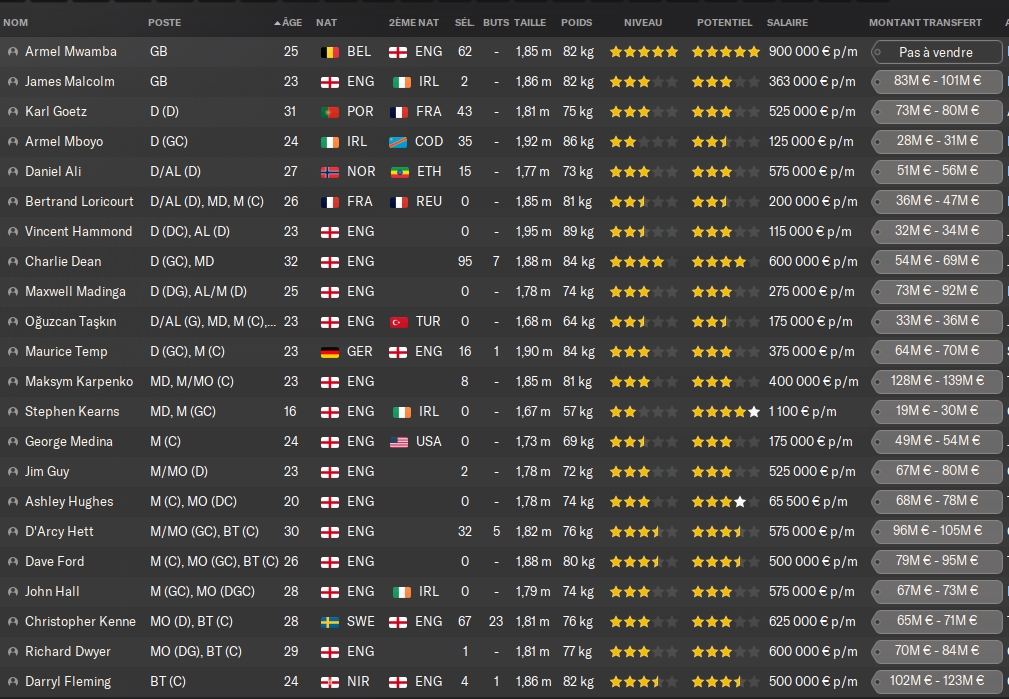
Task: Open Darryl Fleming's player profile
Action: [68, 681]
